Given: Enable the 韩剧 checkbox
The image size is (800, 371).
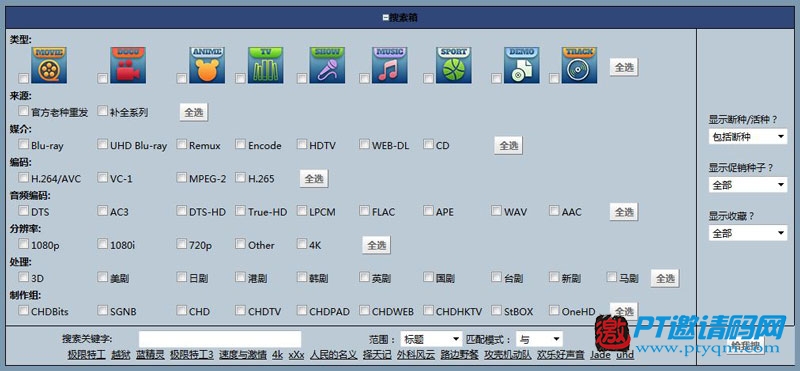Looking at the screenshot, I should click(302, 277).
